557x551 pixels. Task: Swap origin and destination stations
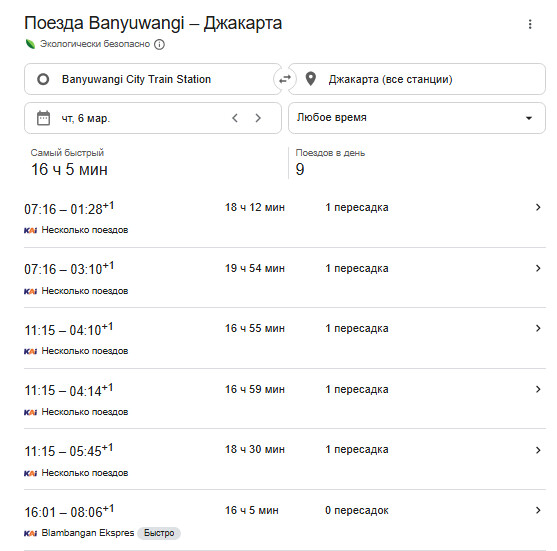(x=285, y=79)
